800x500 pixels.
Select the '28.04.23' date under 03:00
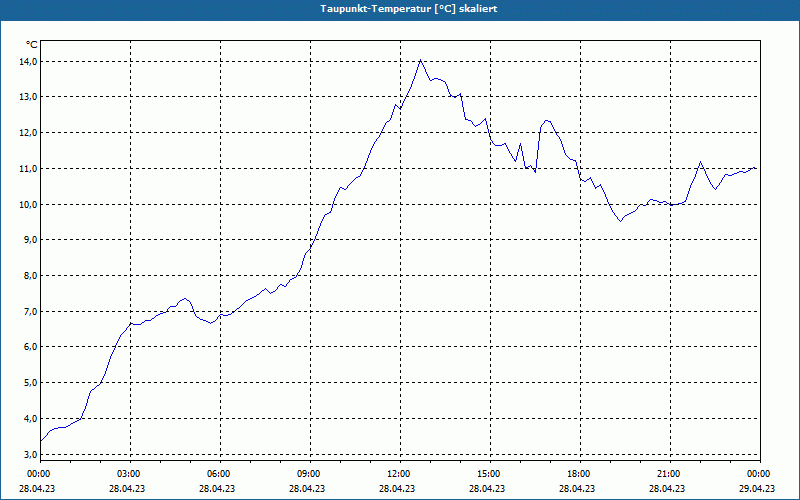[x=127, y=488]
